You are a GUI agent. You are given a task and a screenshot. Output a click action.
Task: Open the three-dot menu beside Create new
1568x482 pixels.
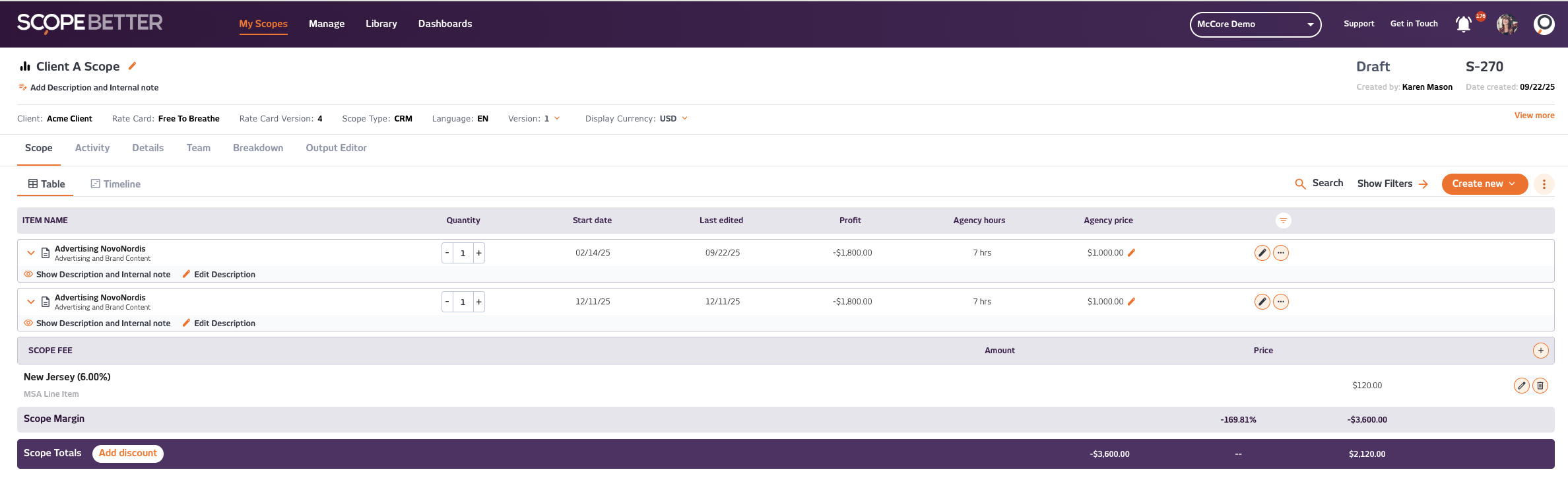pyautogui.click(x=1544, y=184)
